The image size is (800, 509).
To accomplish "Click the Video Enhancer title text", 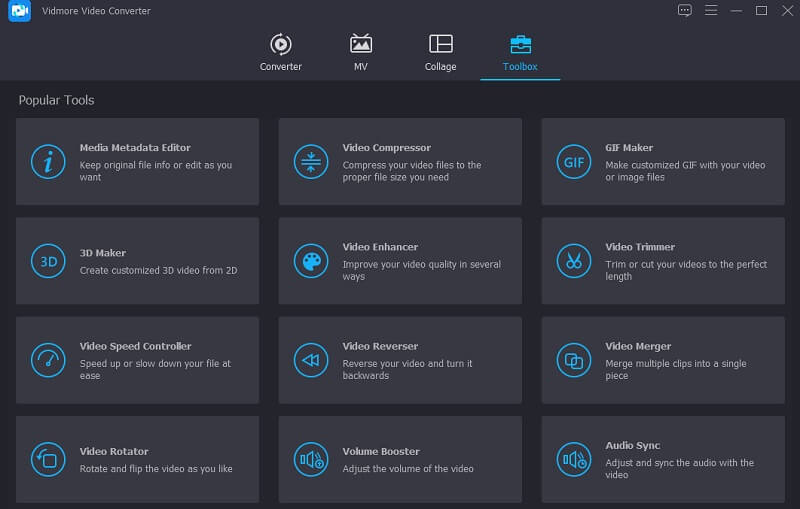I will [x=380, y=247].
